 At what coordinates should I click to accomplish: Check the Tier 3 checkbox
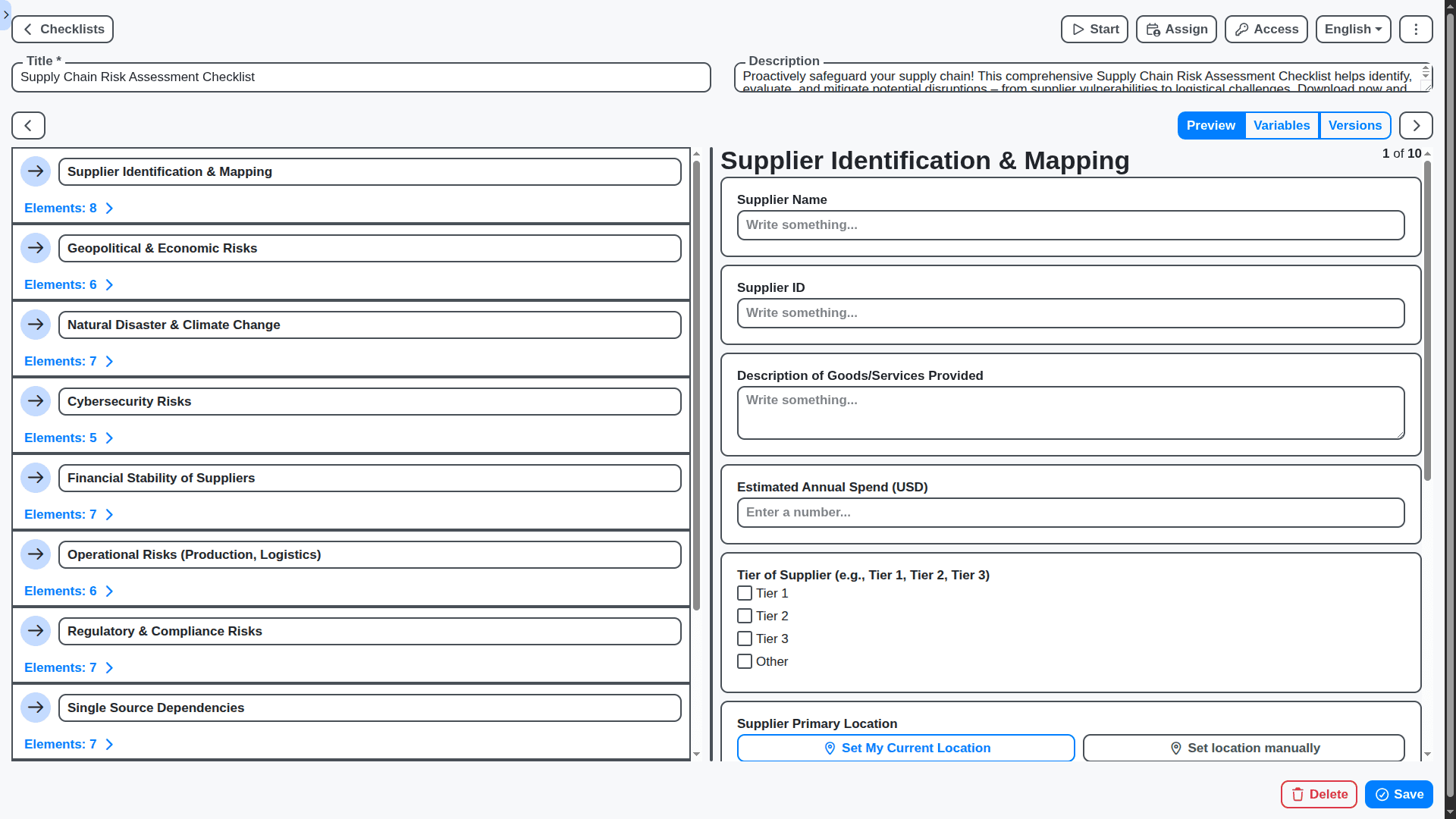(x=745, y=639)
